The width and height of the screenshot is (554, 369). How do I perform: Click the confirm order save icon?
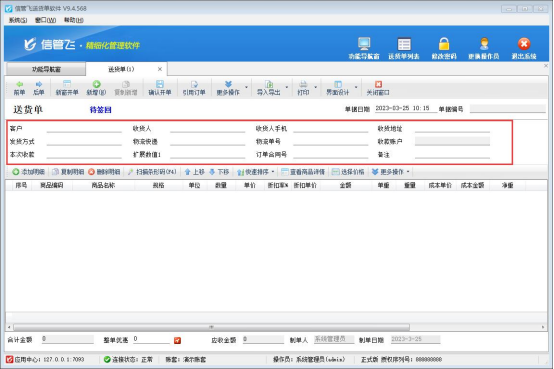[160, 84]
